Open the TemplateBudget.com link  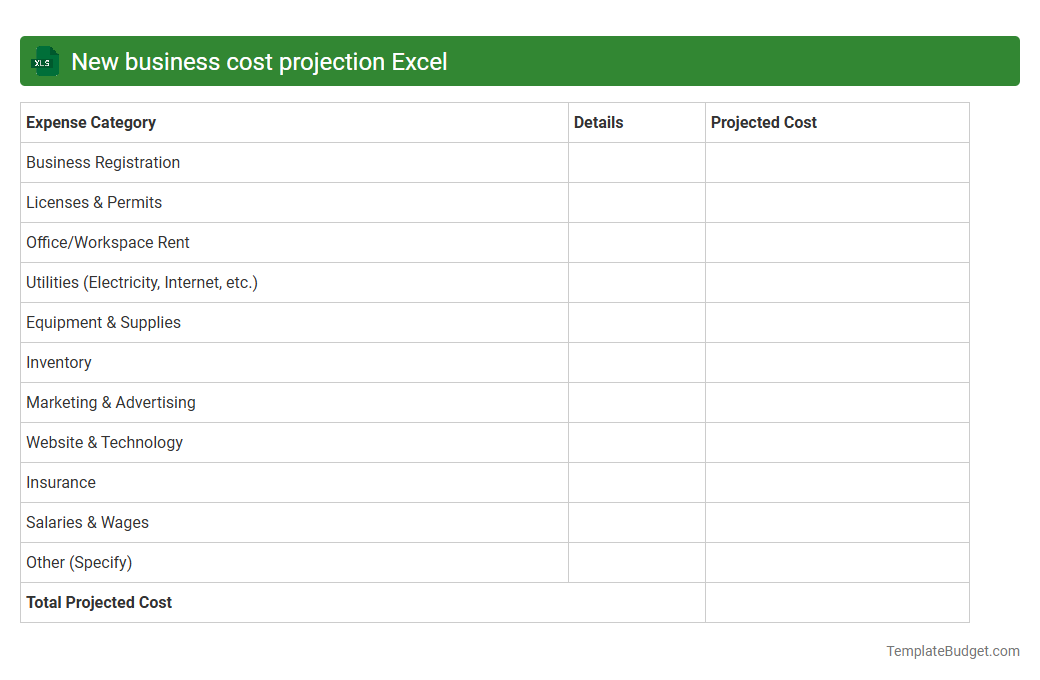[952, 651]
